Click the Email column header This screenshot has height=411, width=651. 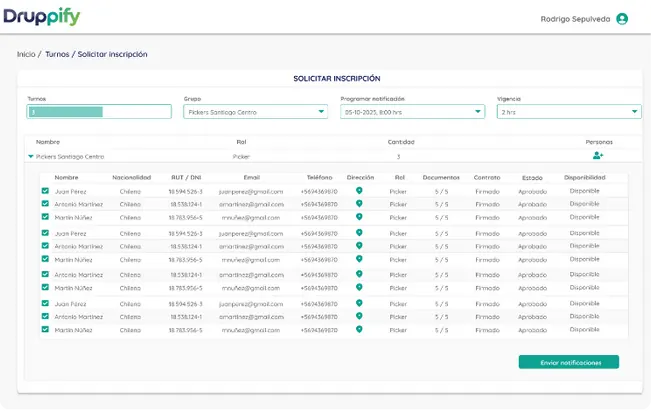(x=252, y=178)
